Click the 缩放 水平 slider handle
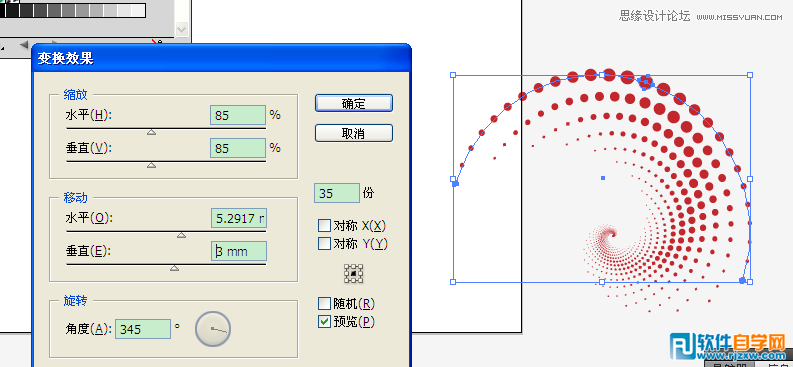 coord(151,132)
